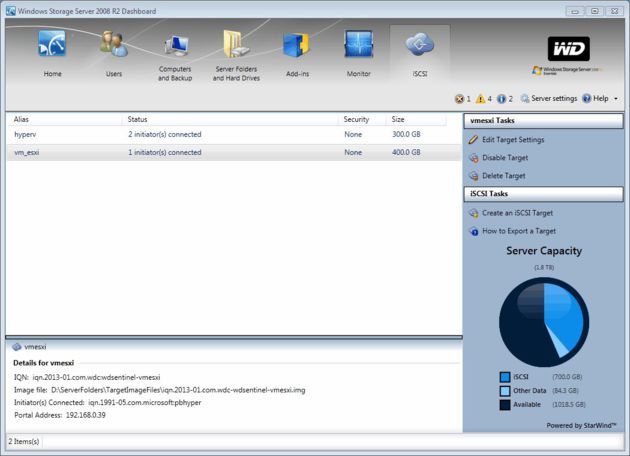This screenshot has height=456, width=630.
Task: Open the Home dashboard icon
Action: pos(52,43)
